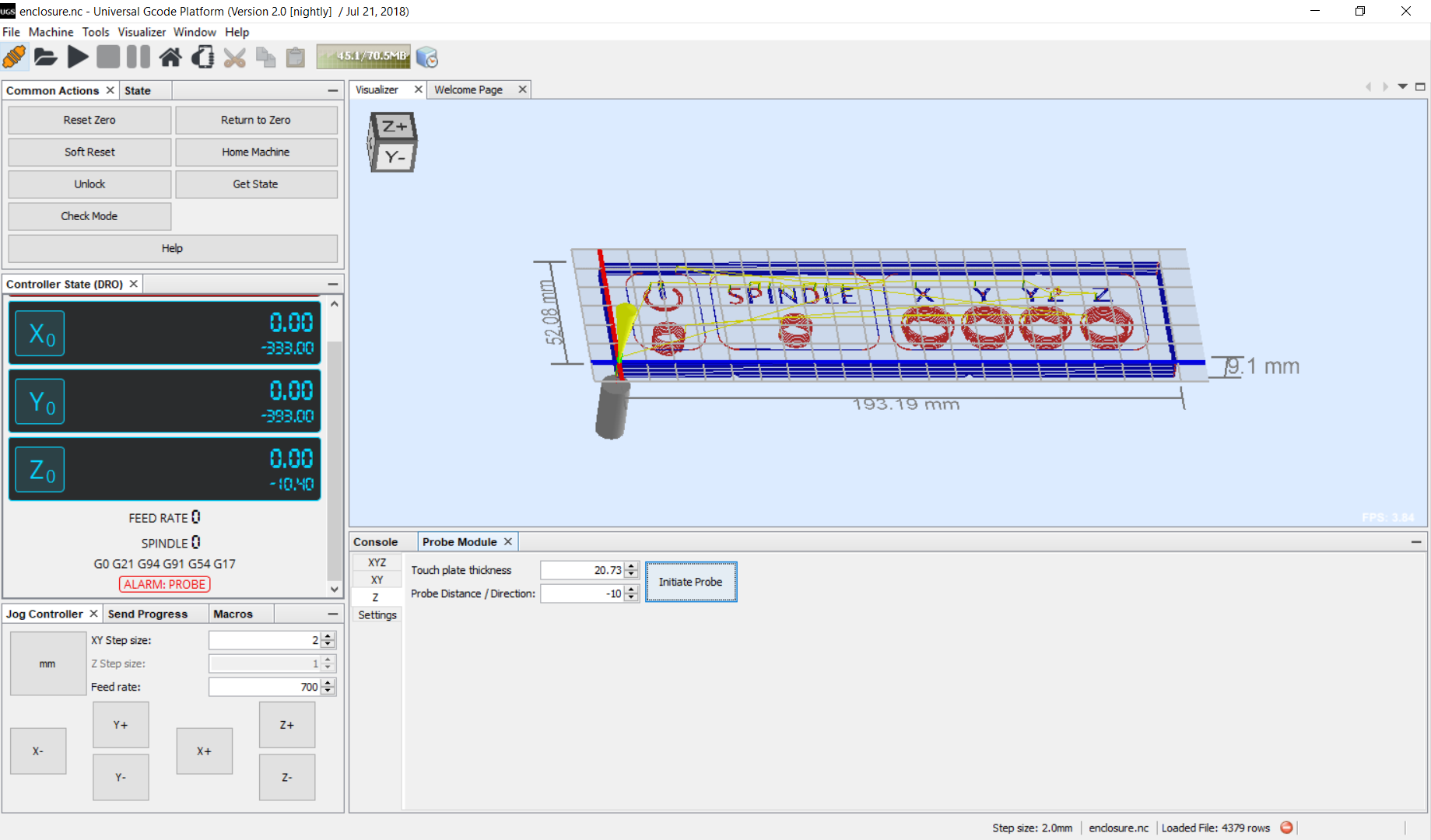Minimize the Controller State (DRO) panel
This screenshot has height=840, width=1431.
tap(333, 285)
